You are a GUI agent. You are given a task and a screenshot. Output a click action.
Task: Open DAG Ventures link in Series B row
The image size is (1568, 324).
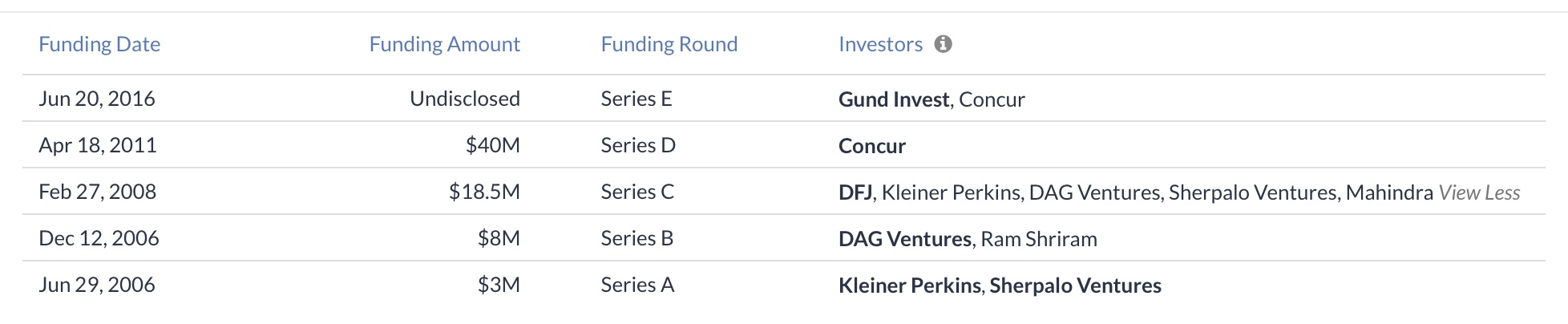(x=904, y=239)
